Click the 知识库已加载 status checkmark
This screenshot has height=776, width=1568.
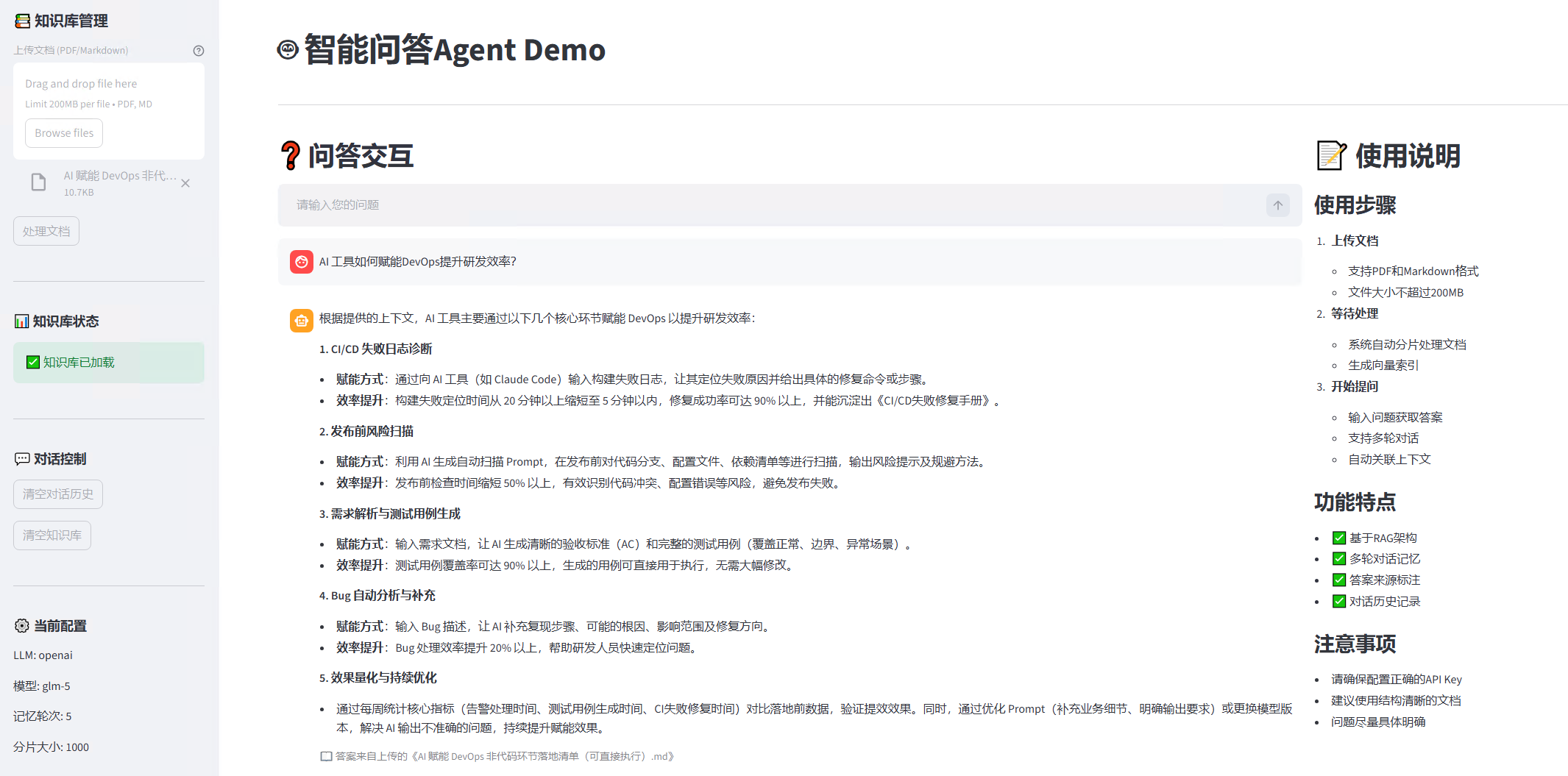pos(32,362)
